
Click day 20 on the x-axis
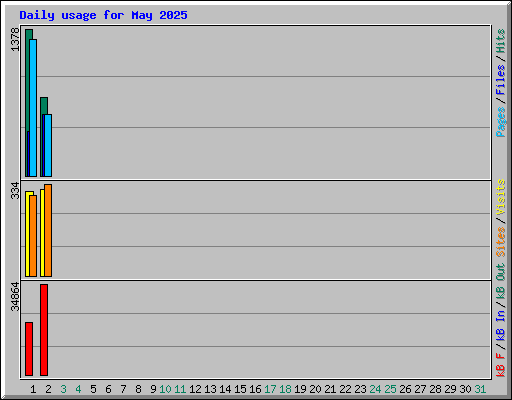[315, 389]
